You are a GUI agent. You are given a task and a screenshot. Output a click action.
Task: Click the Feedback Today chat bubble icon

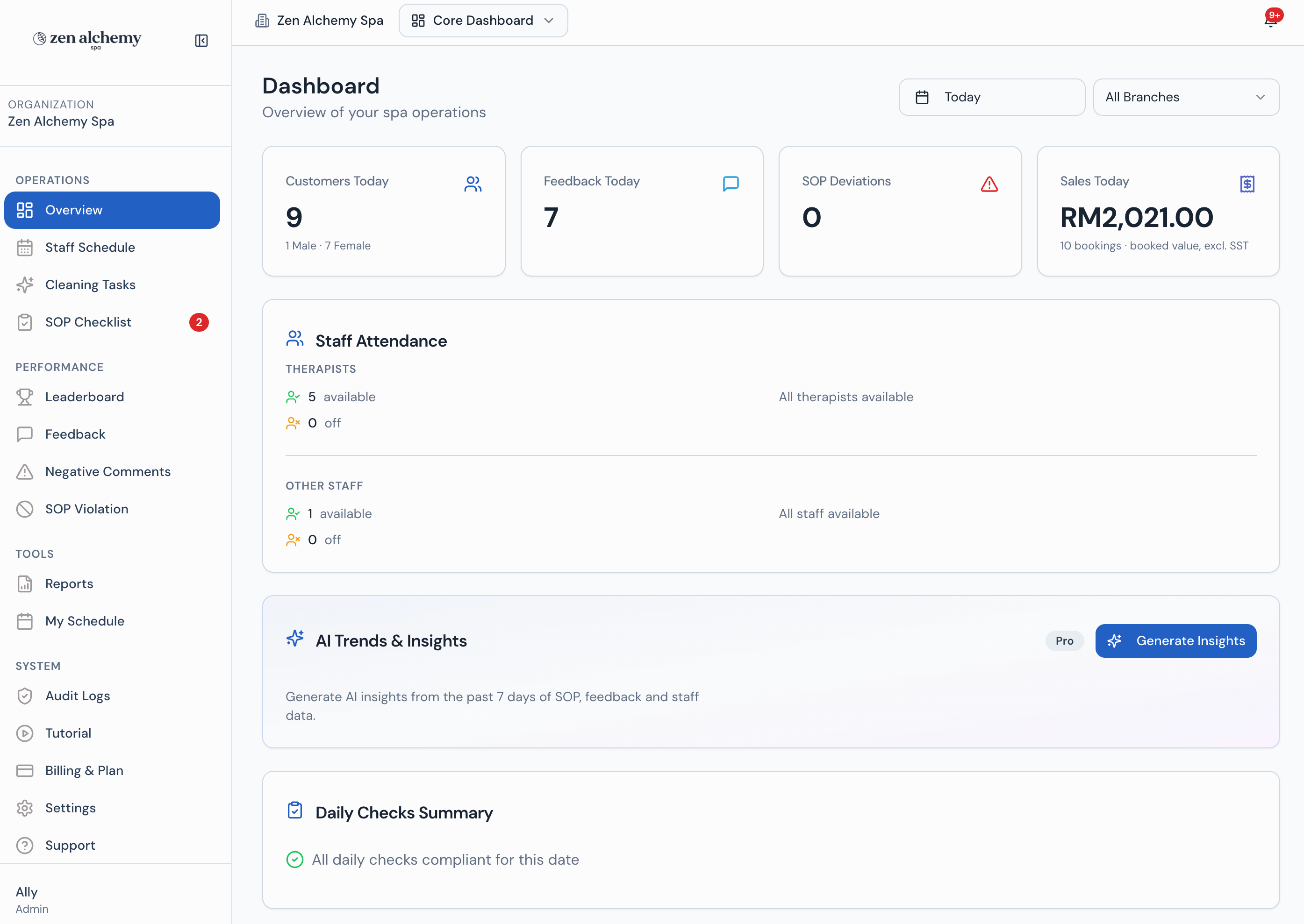click(x=731, y=184)
